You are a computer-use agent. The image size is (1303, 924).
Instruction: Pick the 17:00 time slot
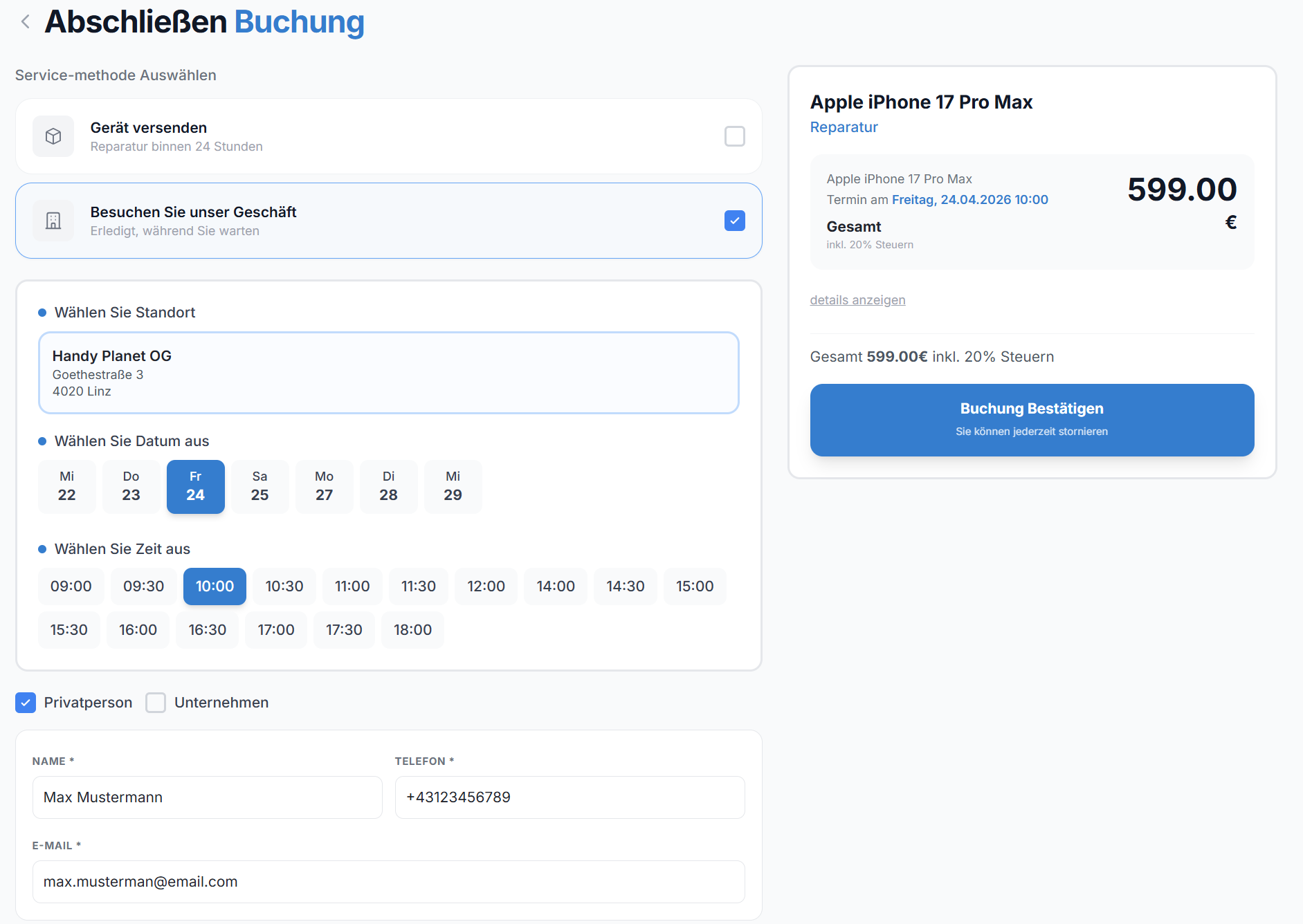[276, 630]
